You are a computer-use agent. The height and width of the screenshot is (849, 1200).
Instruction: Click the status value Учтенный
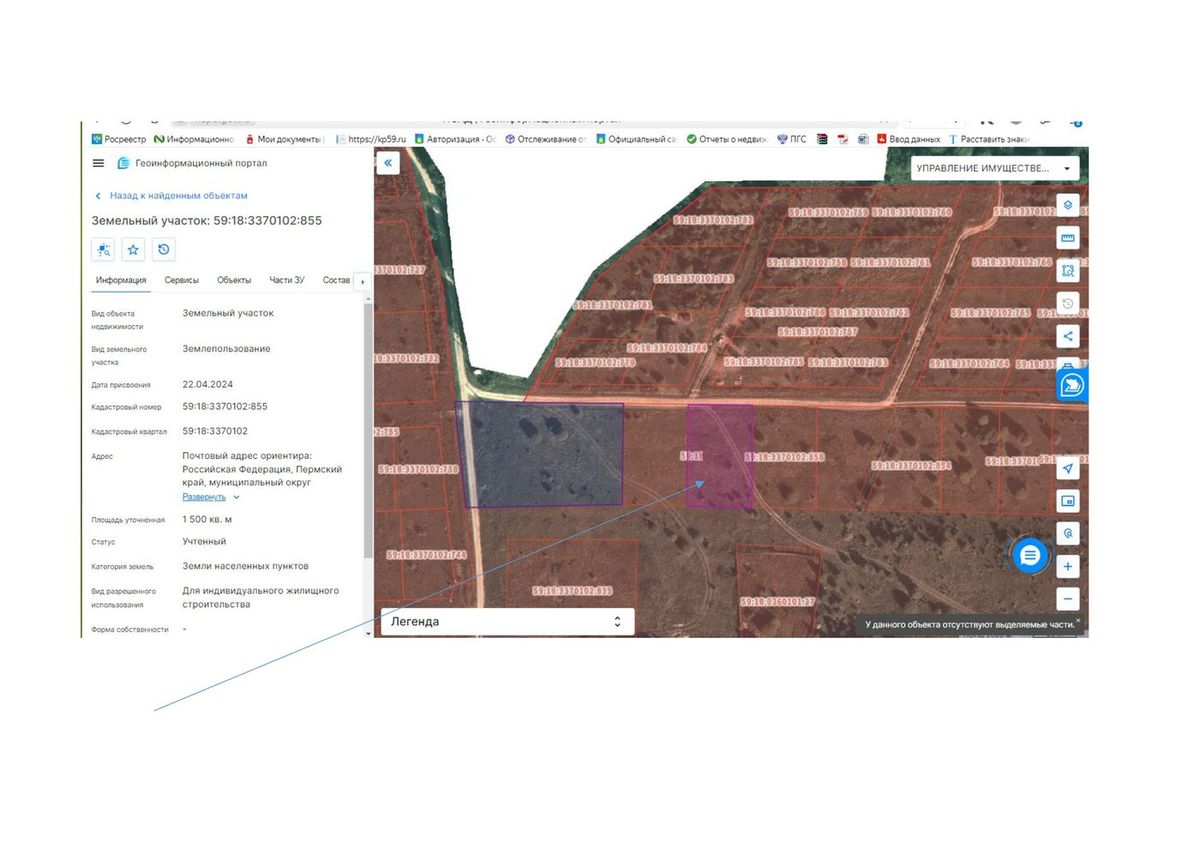click(x=204, y=542)
